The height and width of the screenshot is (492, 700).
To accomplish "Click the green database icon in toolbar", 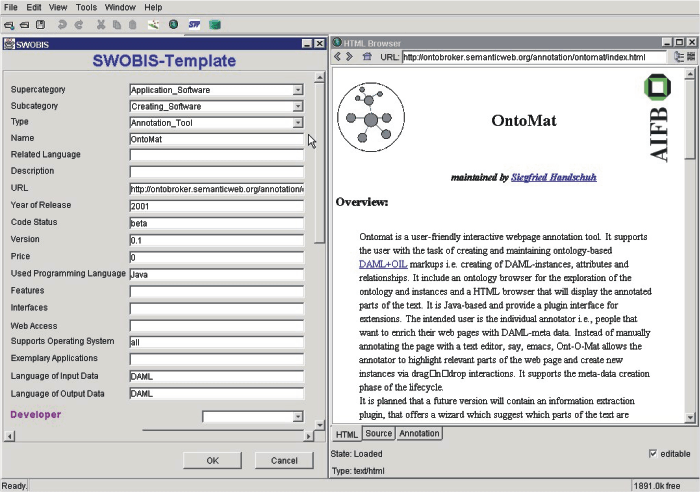I will coord(215,23).
